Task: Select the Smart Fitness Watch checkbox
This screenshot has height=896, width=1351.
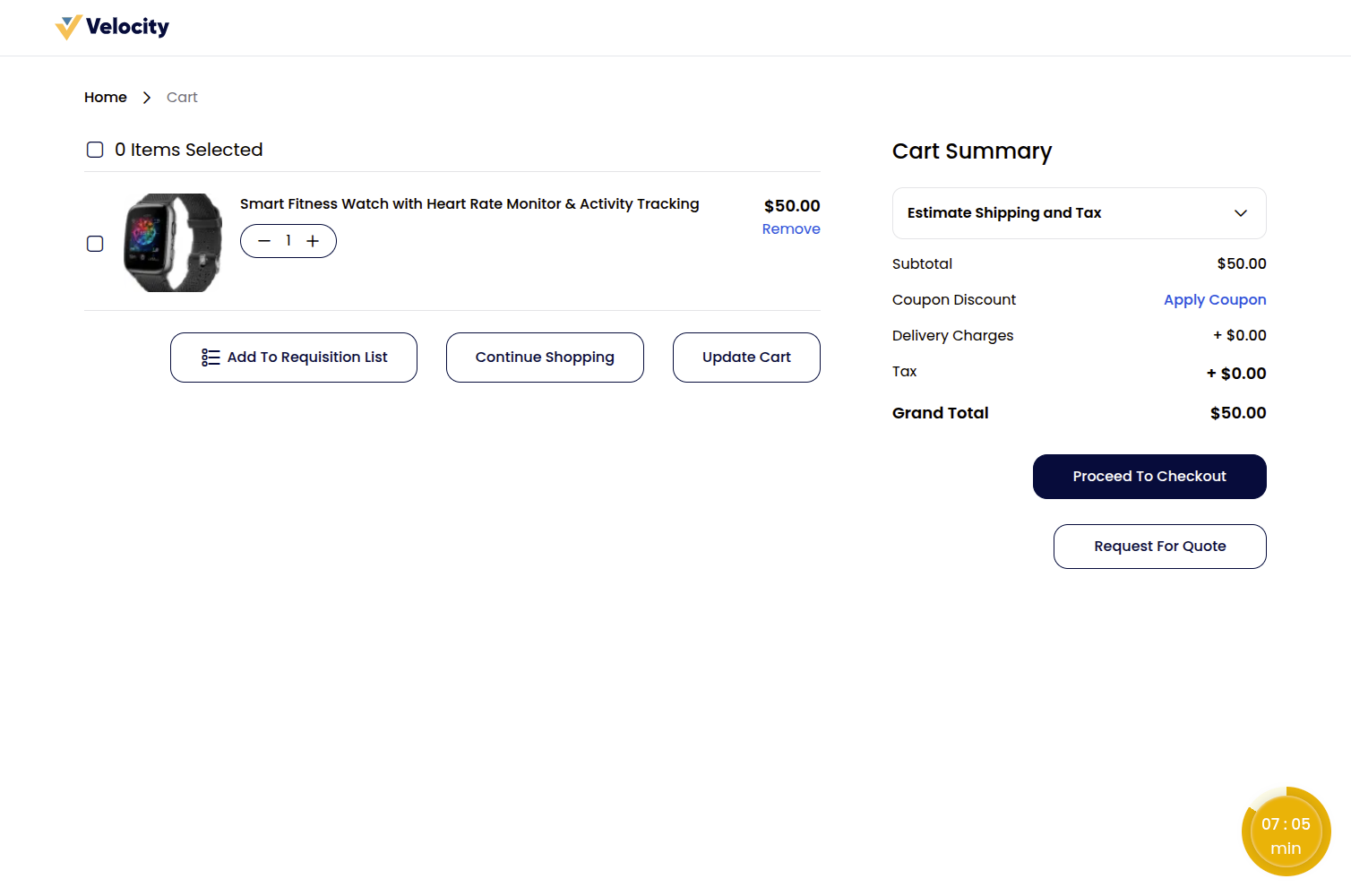Action: click(95, 244)
